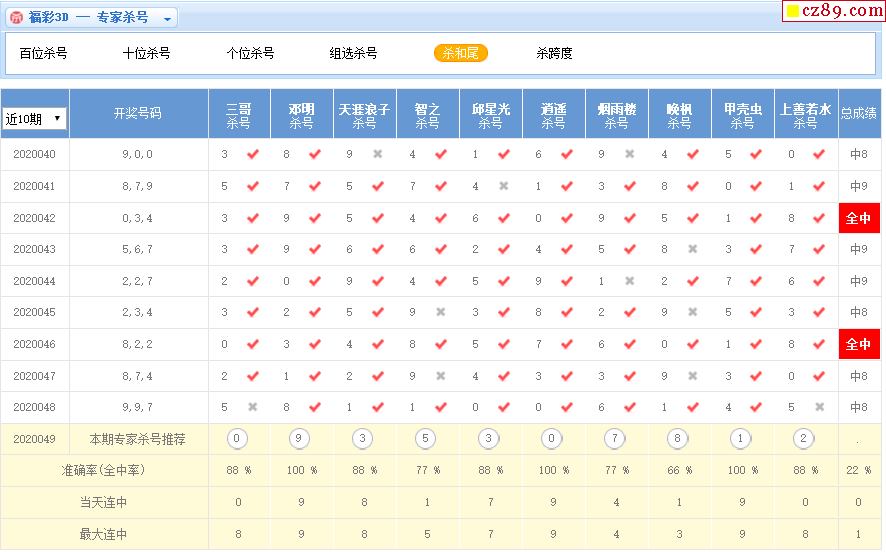
Task: Click the red checkmark for 甲壳虫 in 2020046
Action: tap(756, 345)
